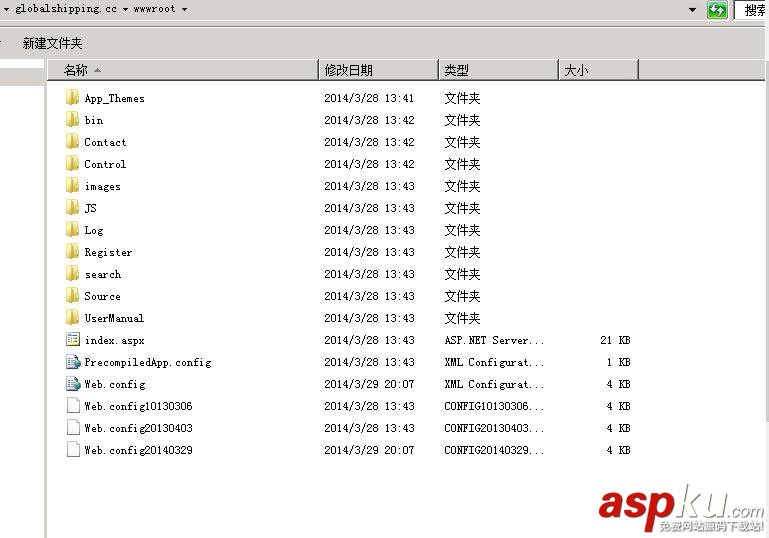
Task: Select the Control folder icon
Action: click(73, 164)
